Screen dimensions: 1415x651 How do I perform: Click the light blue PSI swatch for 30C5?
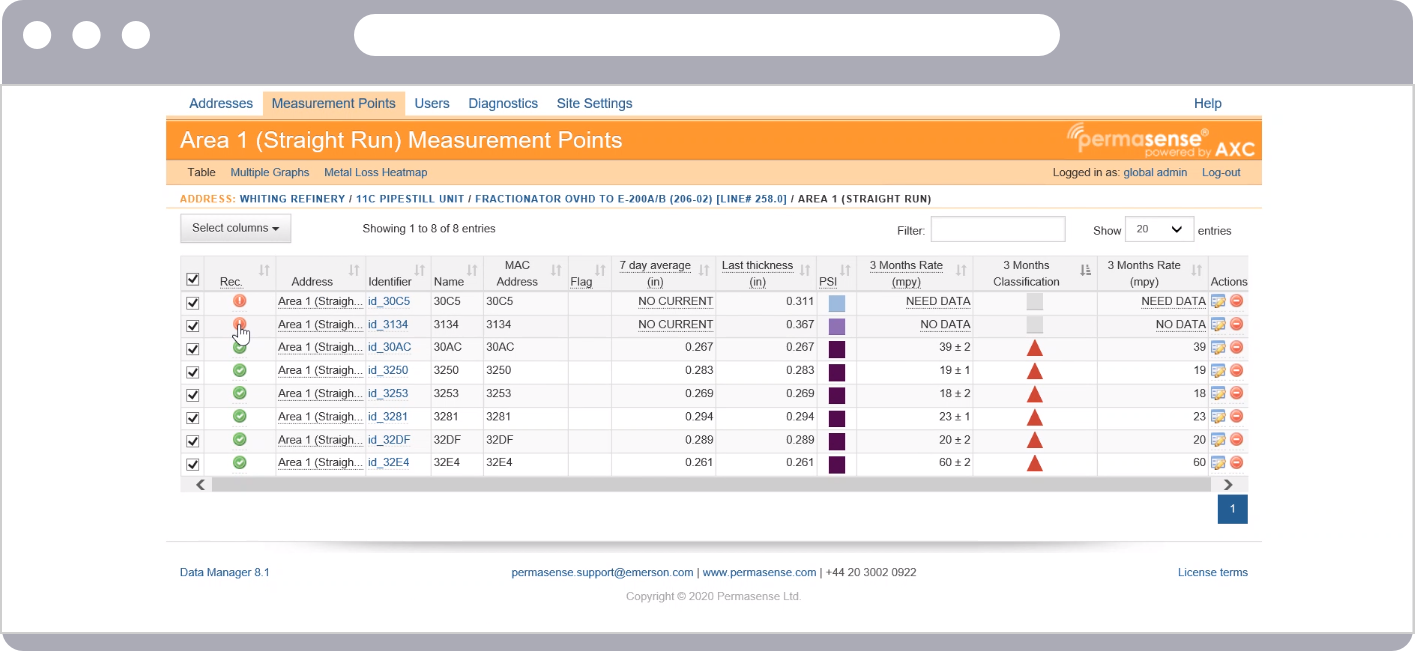(837, 303)
